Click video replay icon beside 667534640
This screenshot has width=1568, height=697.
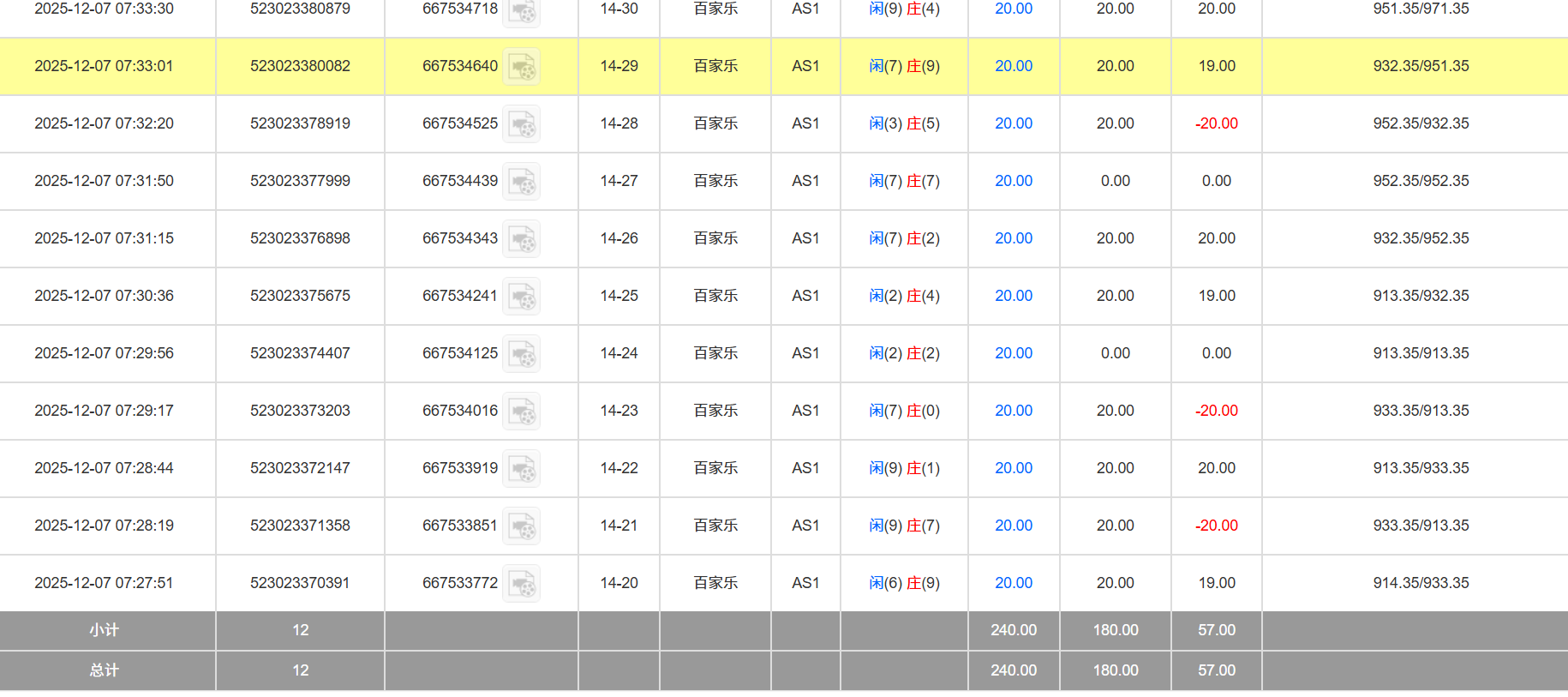[521, 67]
